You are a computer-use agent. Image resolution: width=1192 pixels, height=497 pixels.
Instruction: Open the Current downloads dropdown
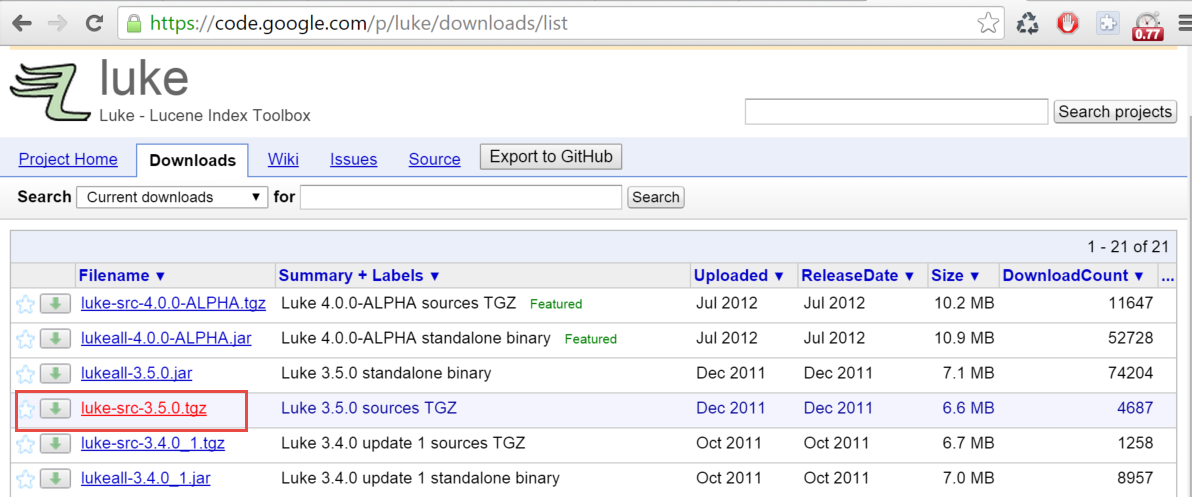(x=173, y=198)
